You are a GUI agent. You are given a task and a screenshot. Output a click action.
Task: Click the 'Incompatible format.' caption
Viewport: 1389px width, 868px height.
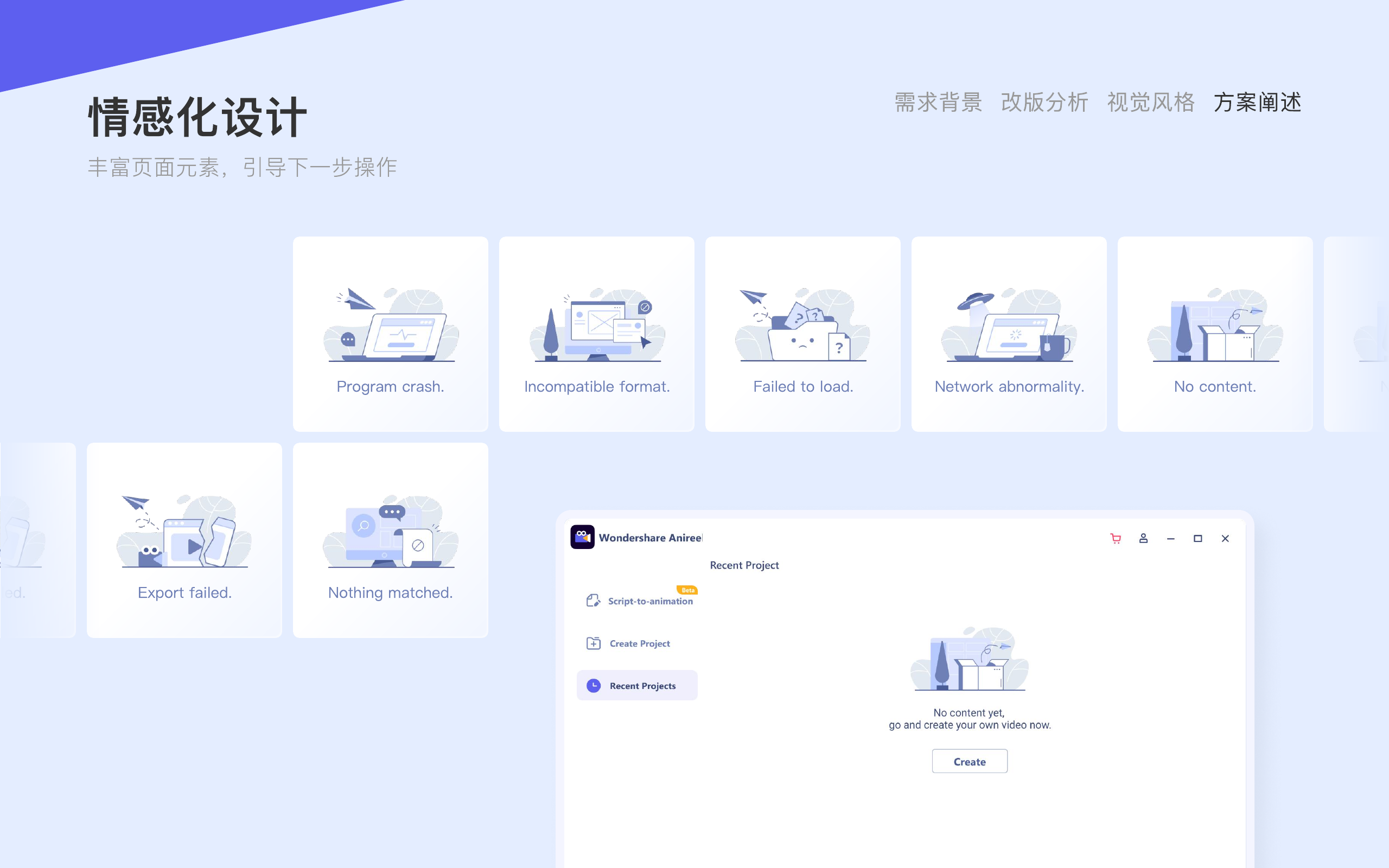tap(597, 387)
